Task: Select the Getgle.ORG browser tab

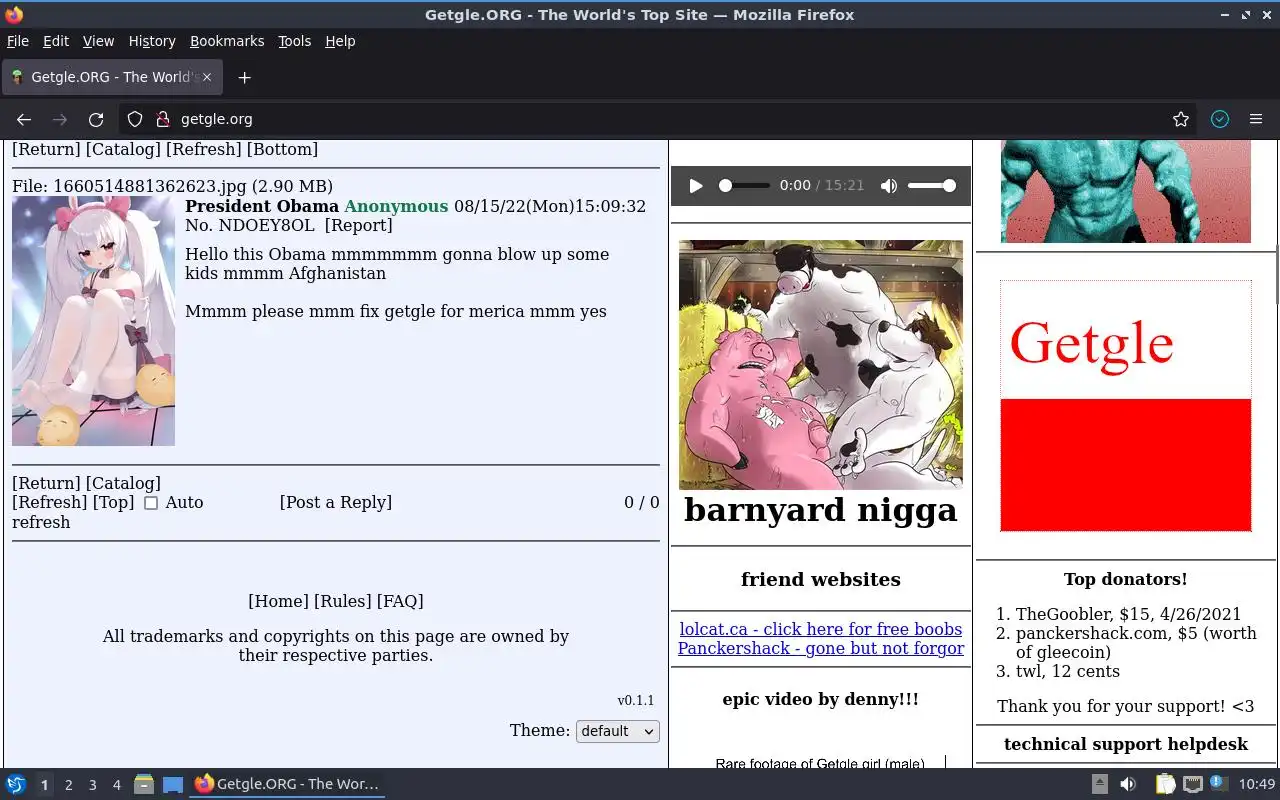Action: pyautogui.click(x=110, y=77)
